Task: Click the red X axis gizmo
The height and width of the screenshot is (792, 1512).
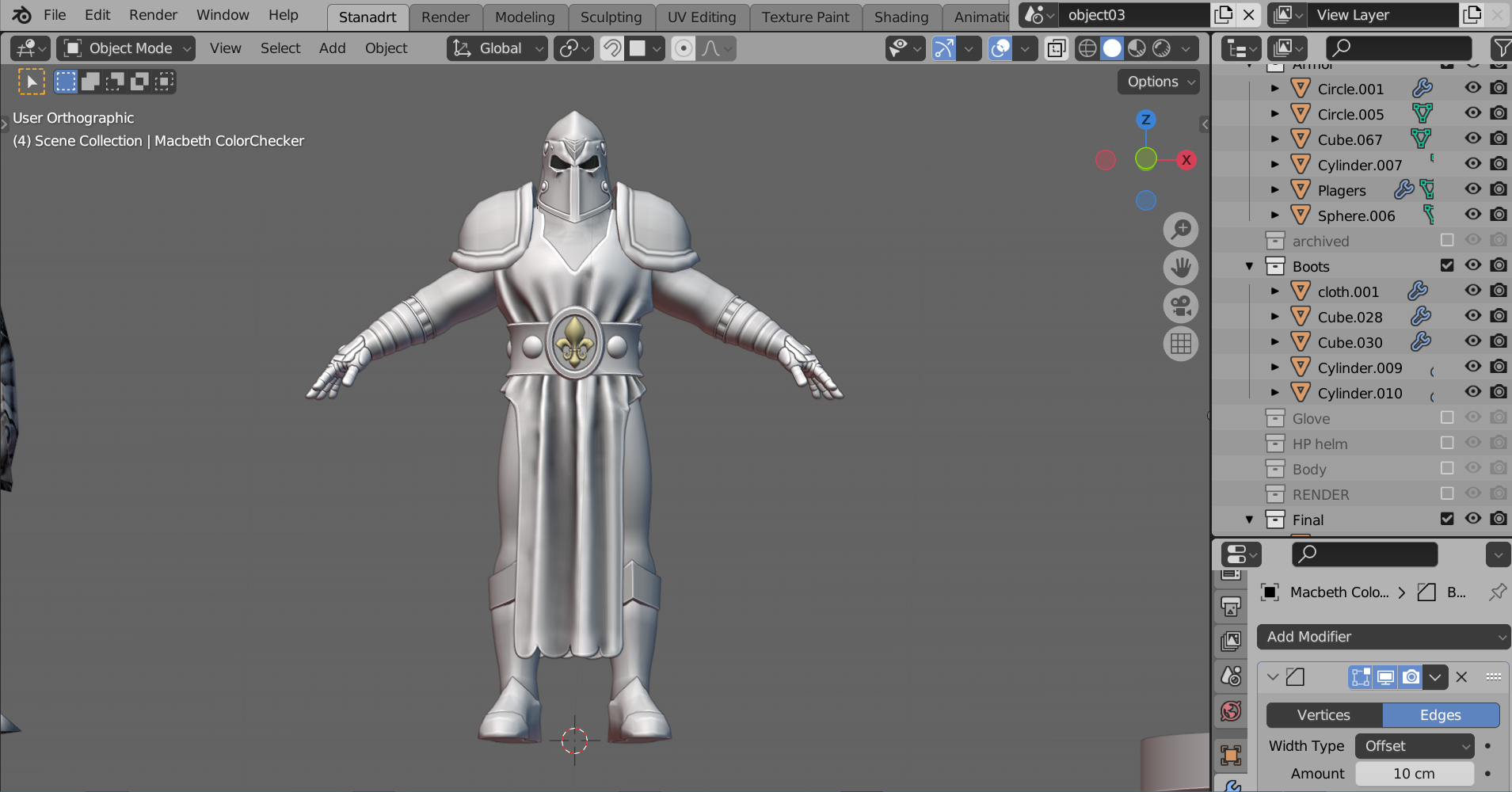Action: [x=1186, y=160]
